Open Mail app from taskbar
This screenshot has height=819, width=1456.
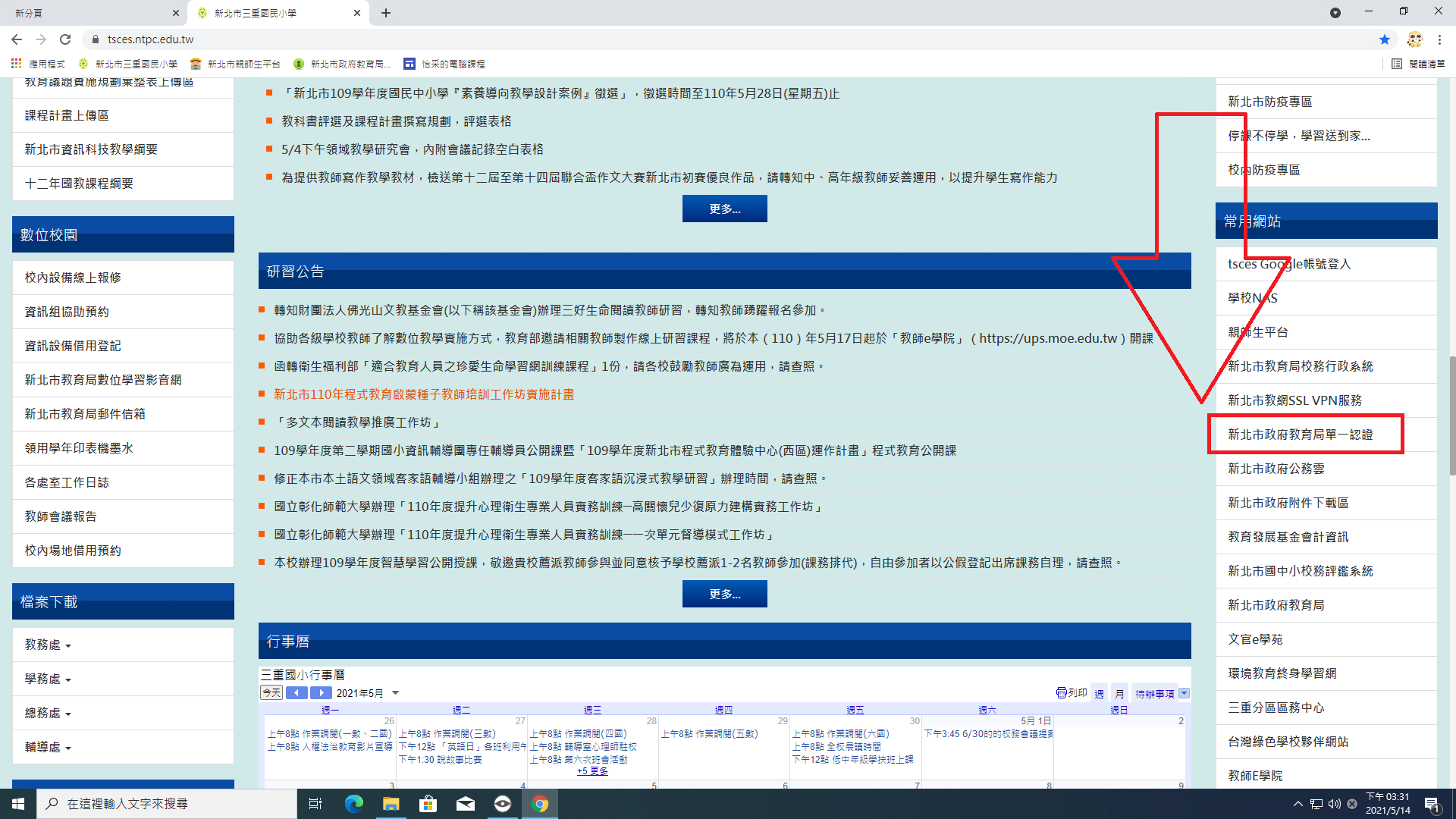point(466,804)
